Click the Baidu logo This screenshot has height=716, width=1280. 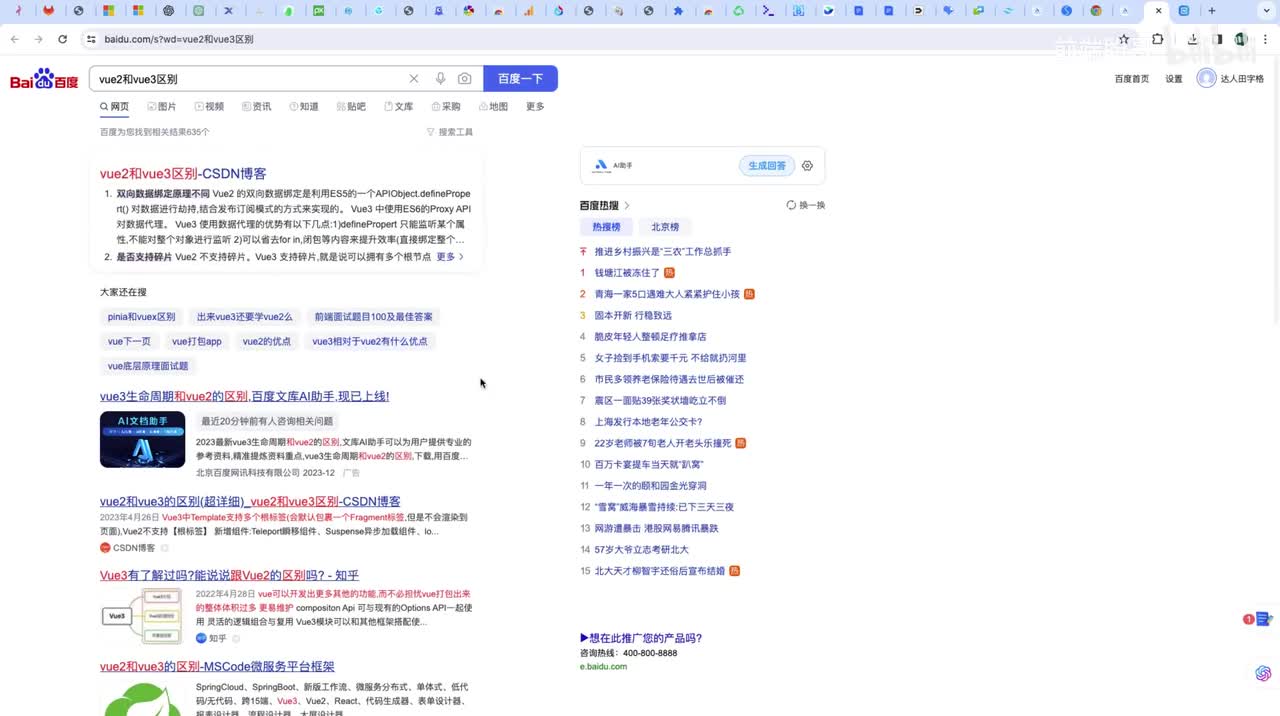click(x=44, y=80)
